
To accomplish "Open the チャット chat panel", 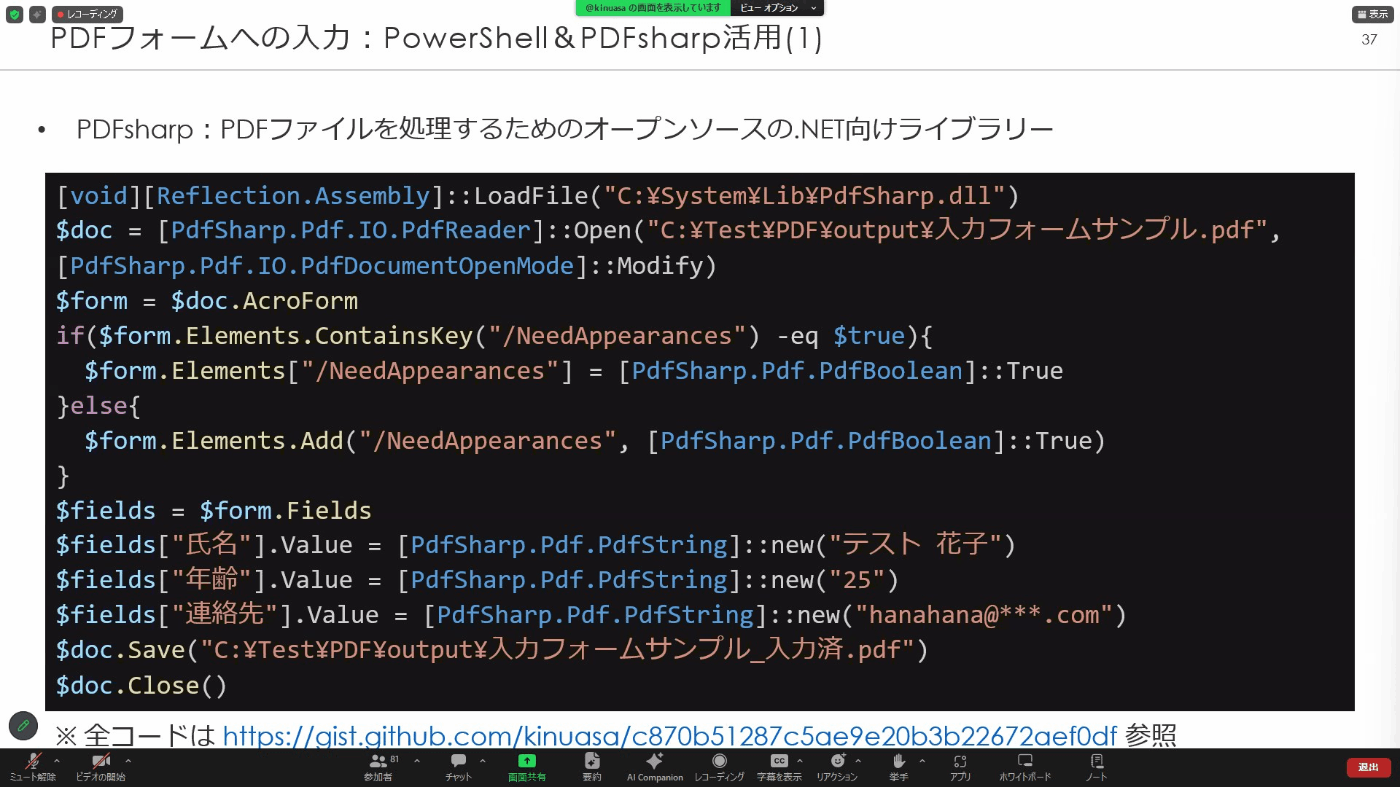I will point(458,767).
